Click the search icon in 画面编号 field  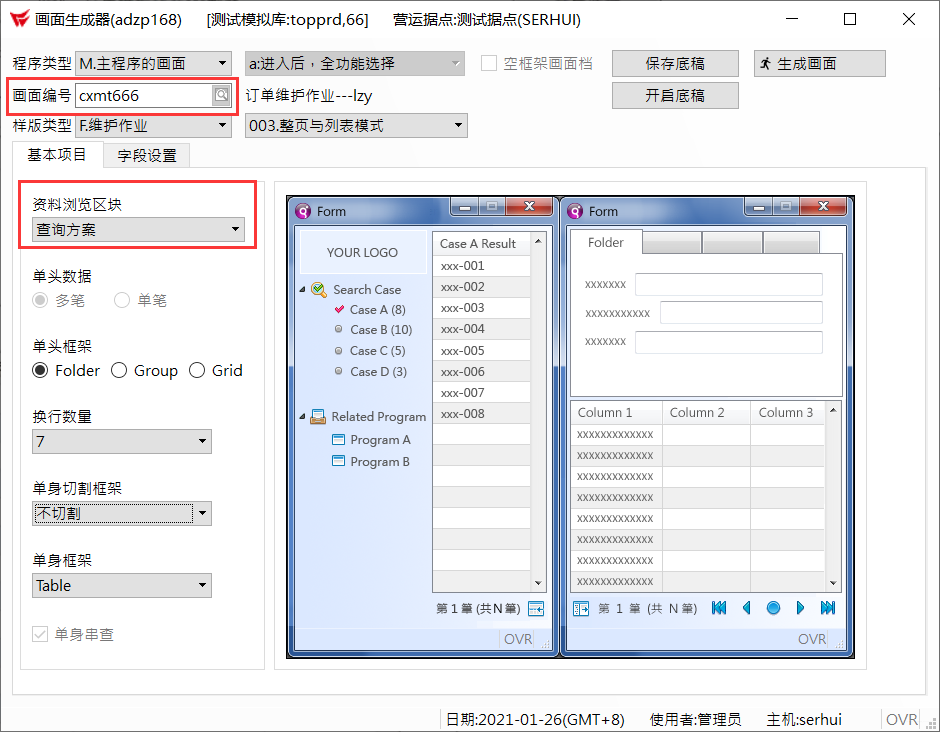point(221,95)
